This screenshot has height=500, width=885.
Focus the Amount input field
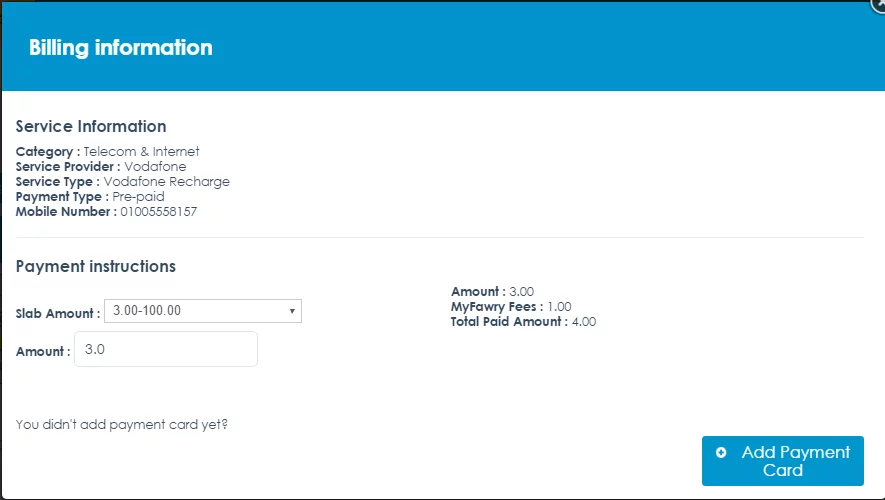click(x=166, y=350)
